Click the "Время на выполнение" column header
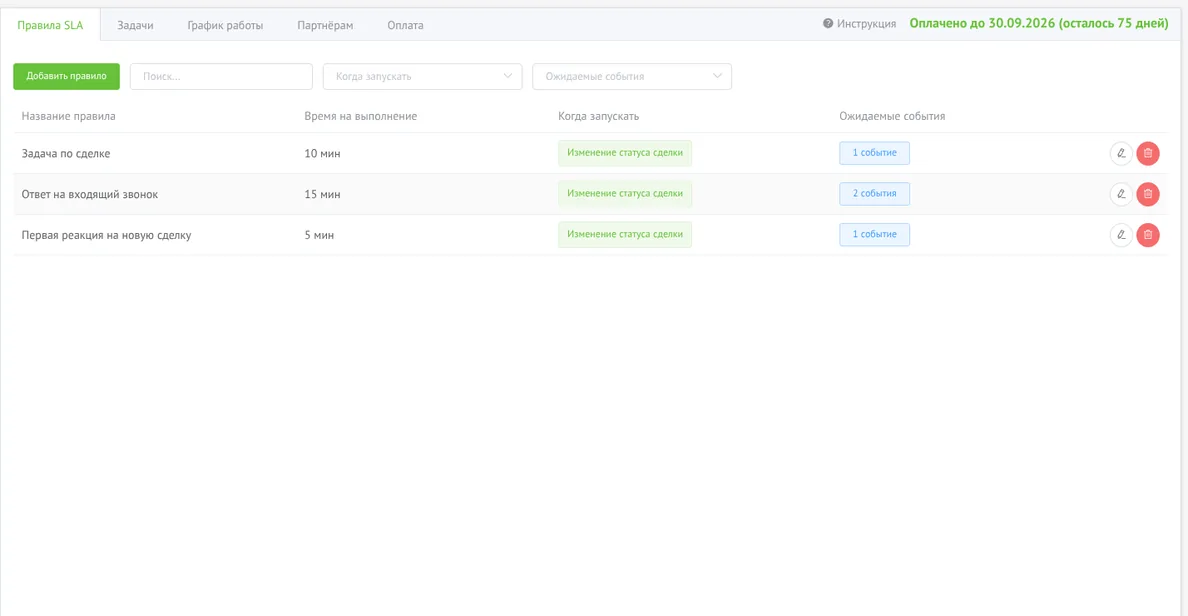1188x616 pixels. coord(361,117)
